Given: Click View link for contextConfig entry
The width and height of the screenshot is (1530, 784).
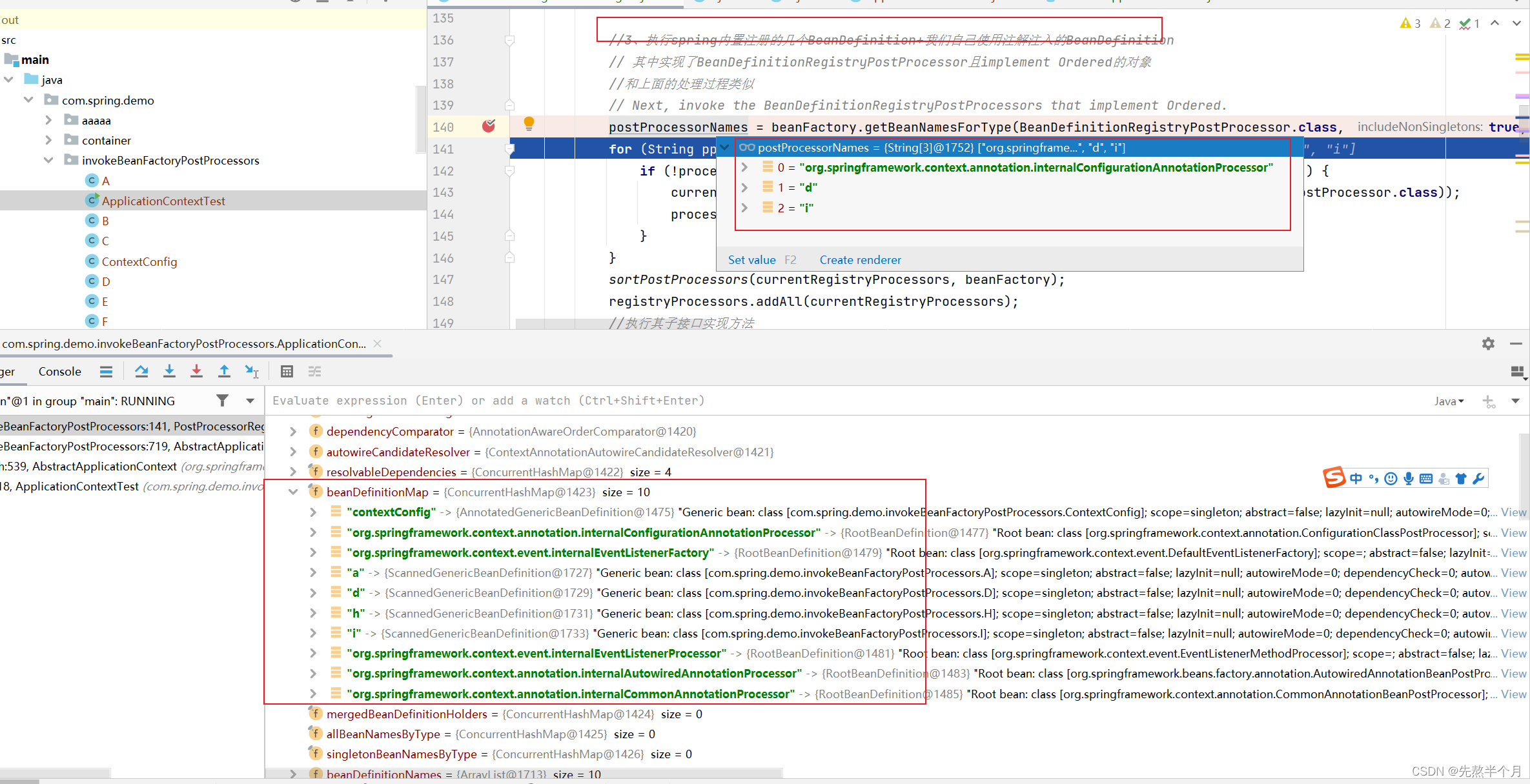Looking at the screenshot, I should point(1513,512).
